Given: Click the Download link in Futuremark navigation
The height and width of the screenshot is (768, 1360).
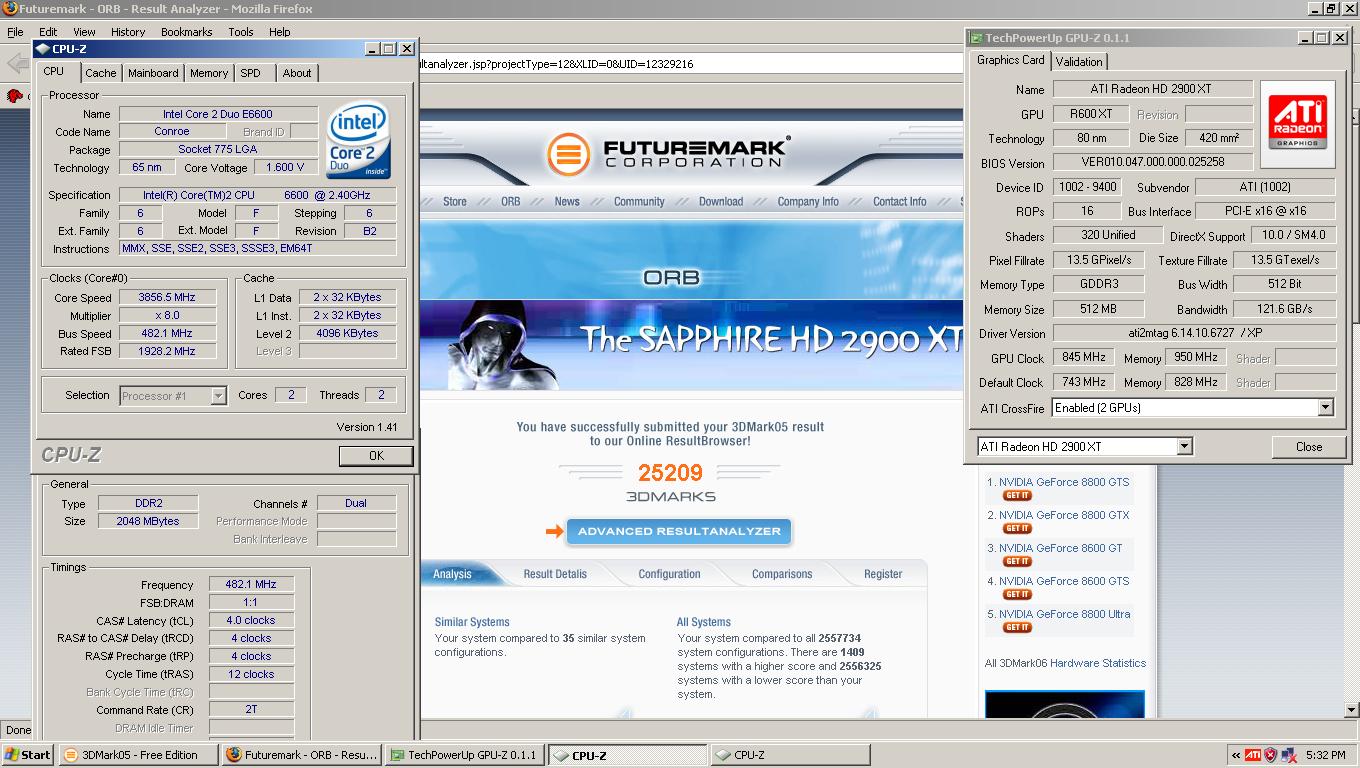Looking at the screenshot, I should coord(721,201).
